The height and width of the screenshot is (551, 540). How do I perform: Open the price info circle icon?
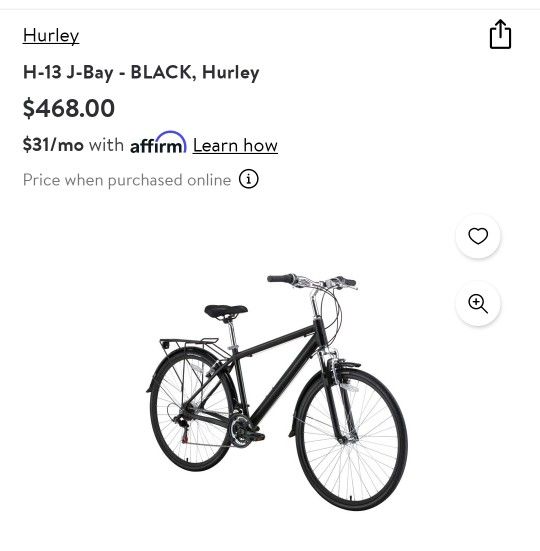[x=248, y=179]
